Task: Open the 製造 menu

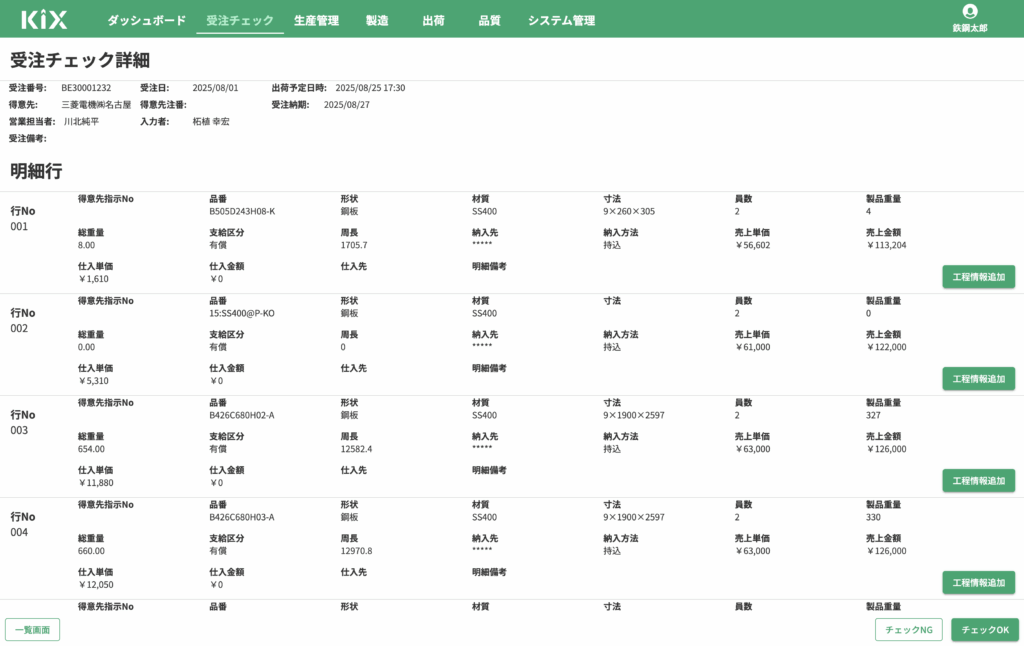Action: tap(377, 20)
